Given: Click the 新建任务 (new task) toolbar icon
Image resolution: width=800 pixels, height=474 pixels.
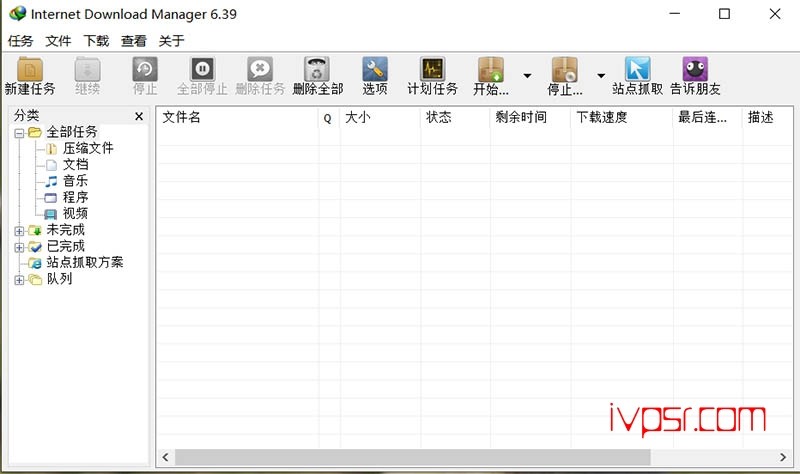Looking at the screenshot, I should (x=30, y=69).
